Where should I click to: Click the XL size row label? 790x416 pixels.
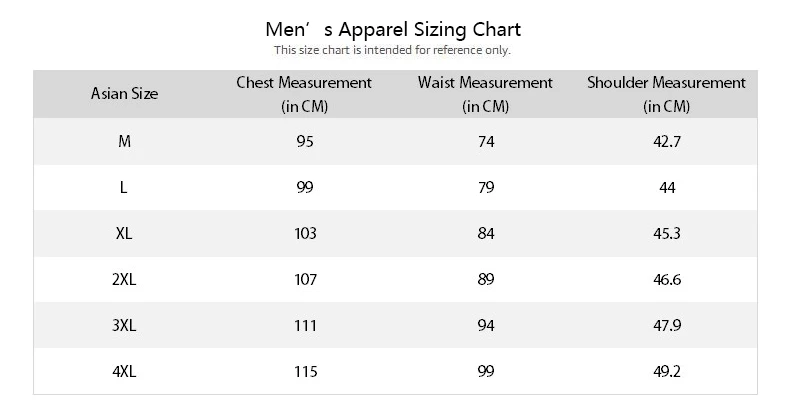click(x=124, y=233)
